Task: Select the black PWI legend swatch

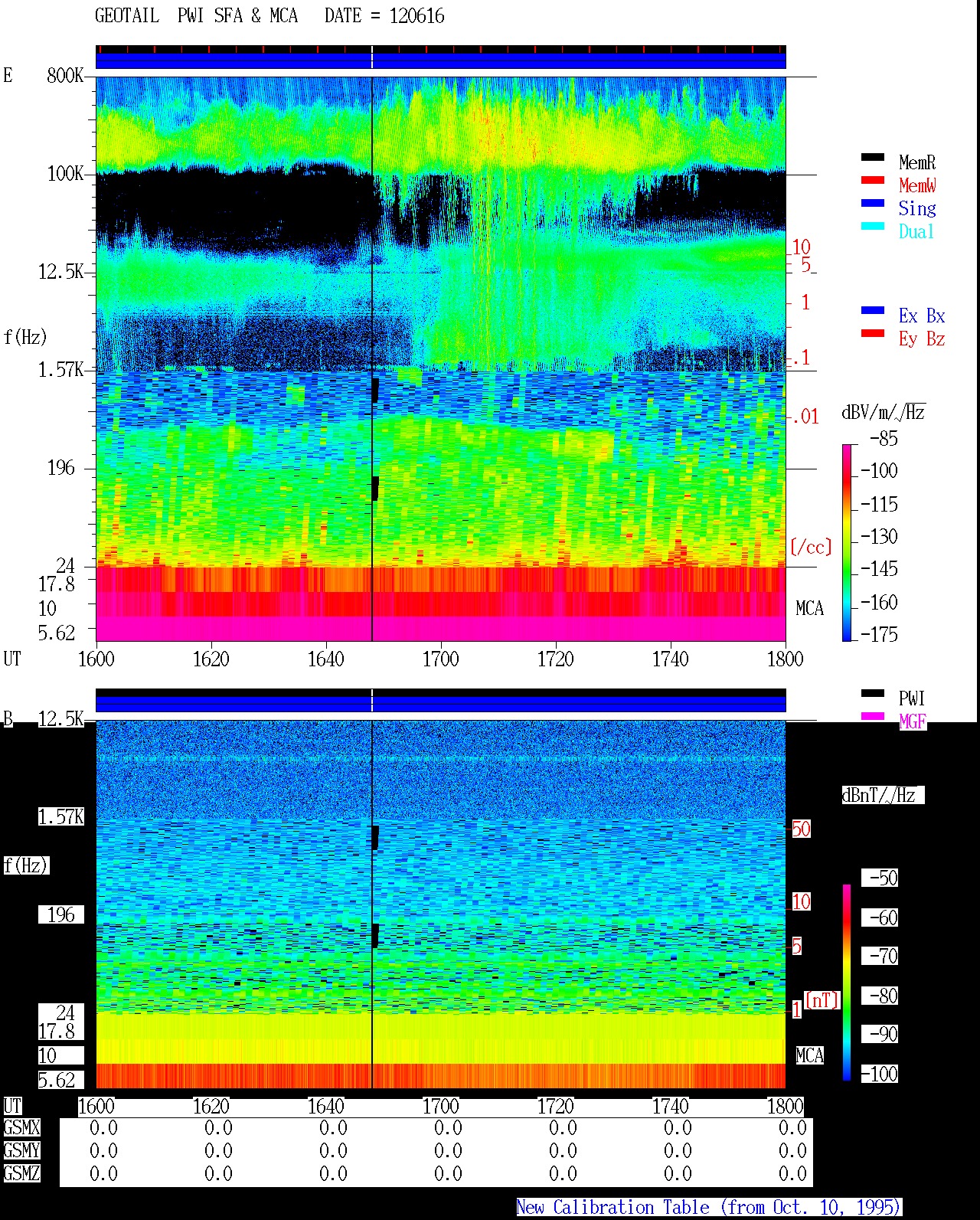Action: (x=872, y=694)
